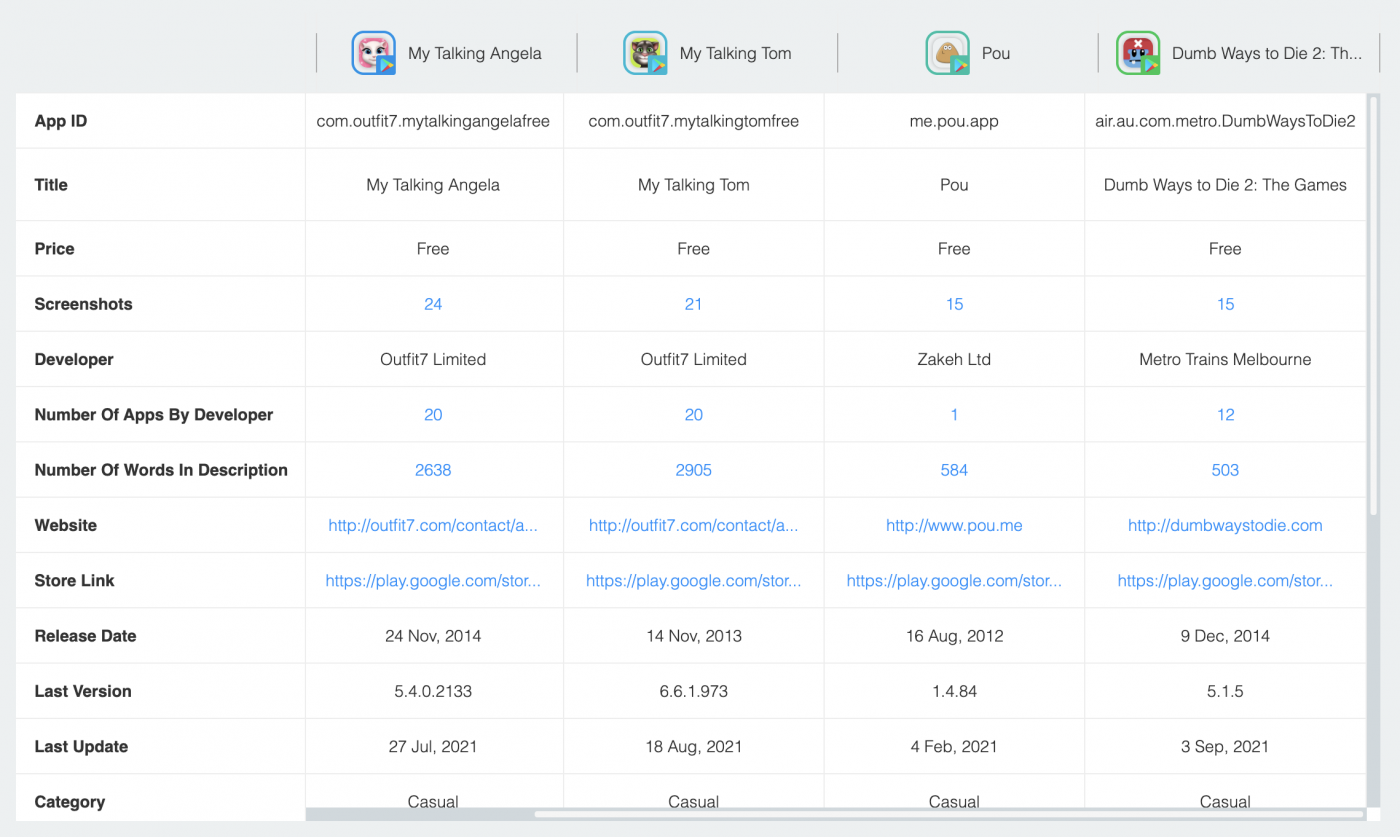View Pou's 15 screenshots

(x=954, y=304)
